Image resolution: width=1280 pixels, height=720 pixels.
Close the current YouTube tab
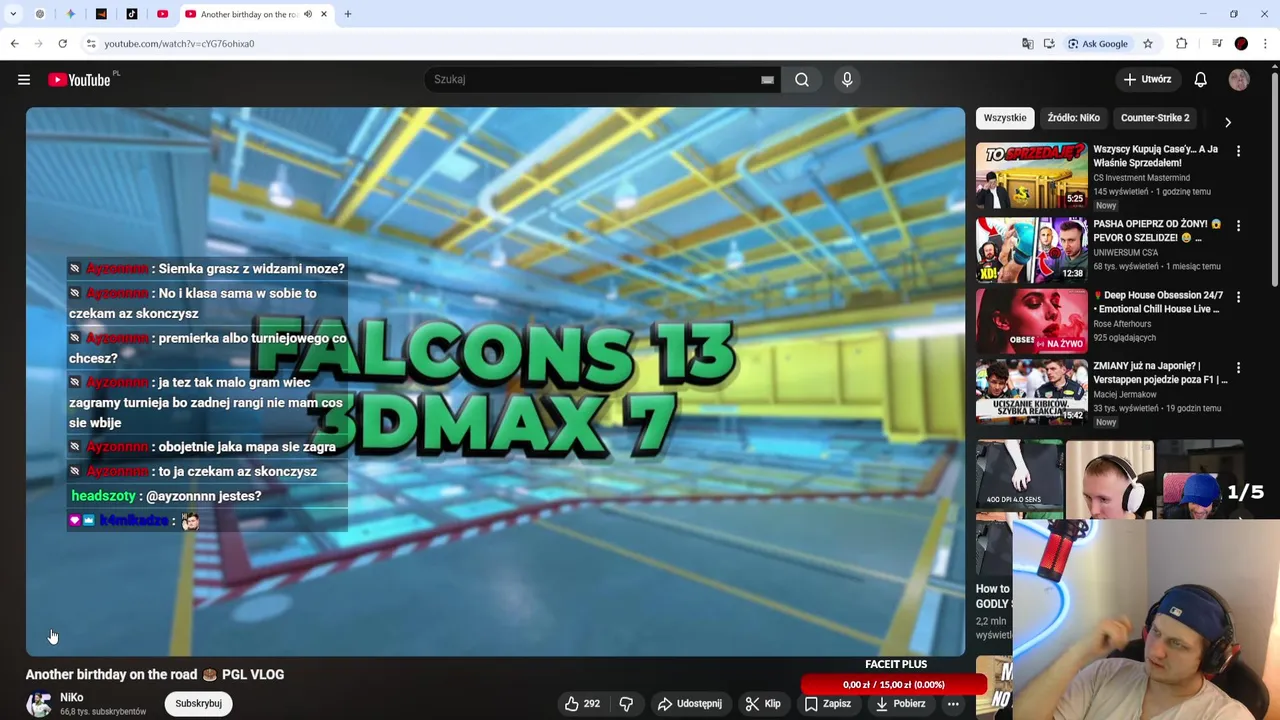[x=324, y=14]
